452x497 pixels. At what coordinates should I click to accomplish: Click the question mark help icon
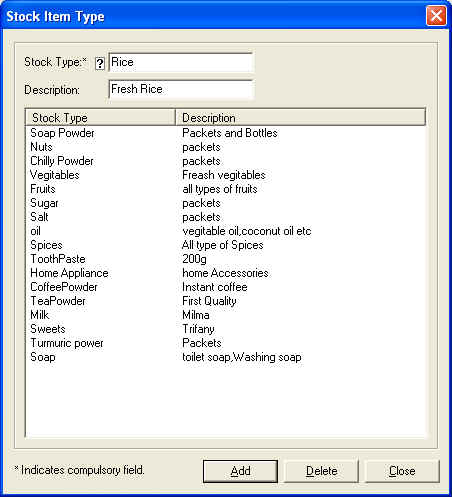tap(100, 63)
